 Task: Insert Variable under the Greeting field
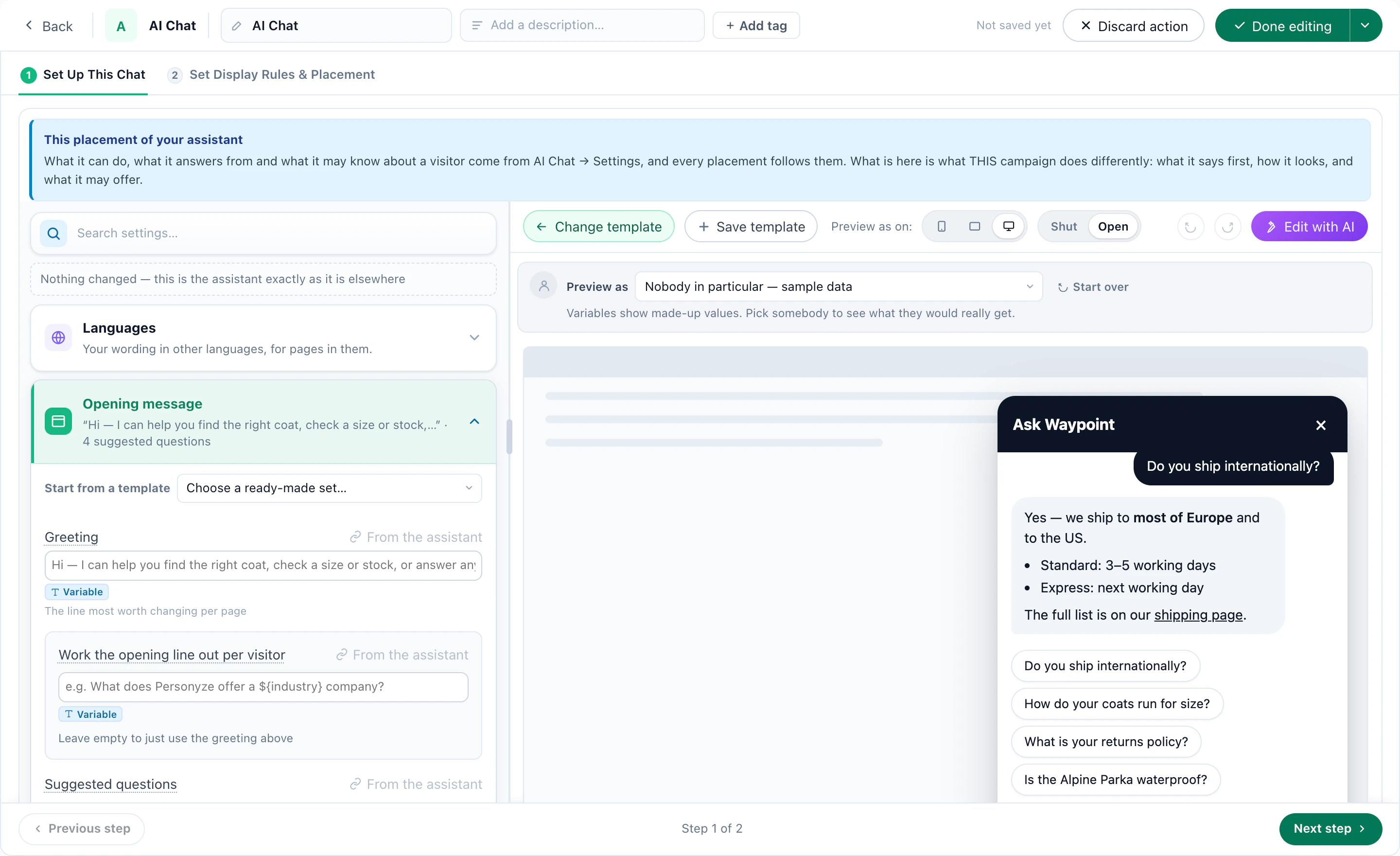(77, 592)
